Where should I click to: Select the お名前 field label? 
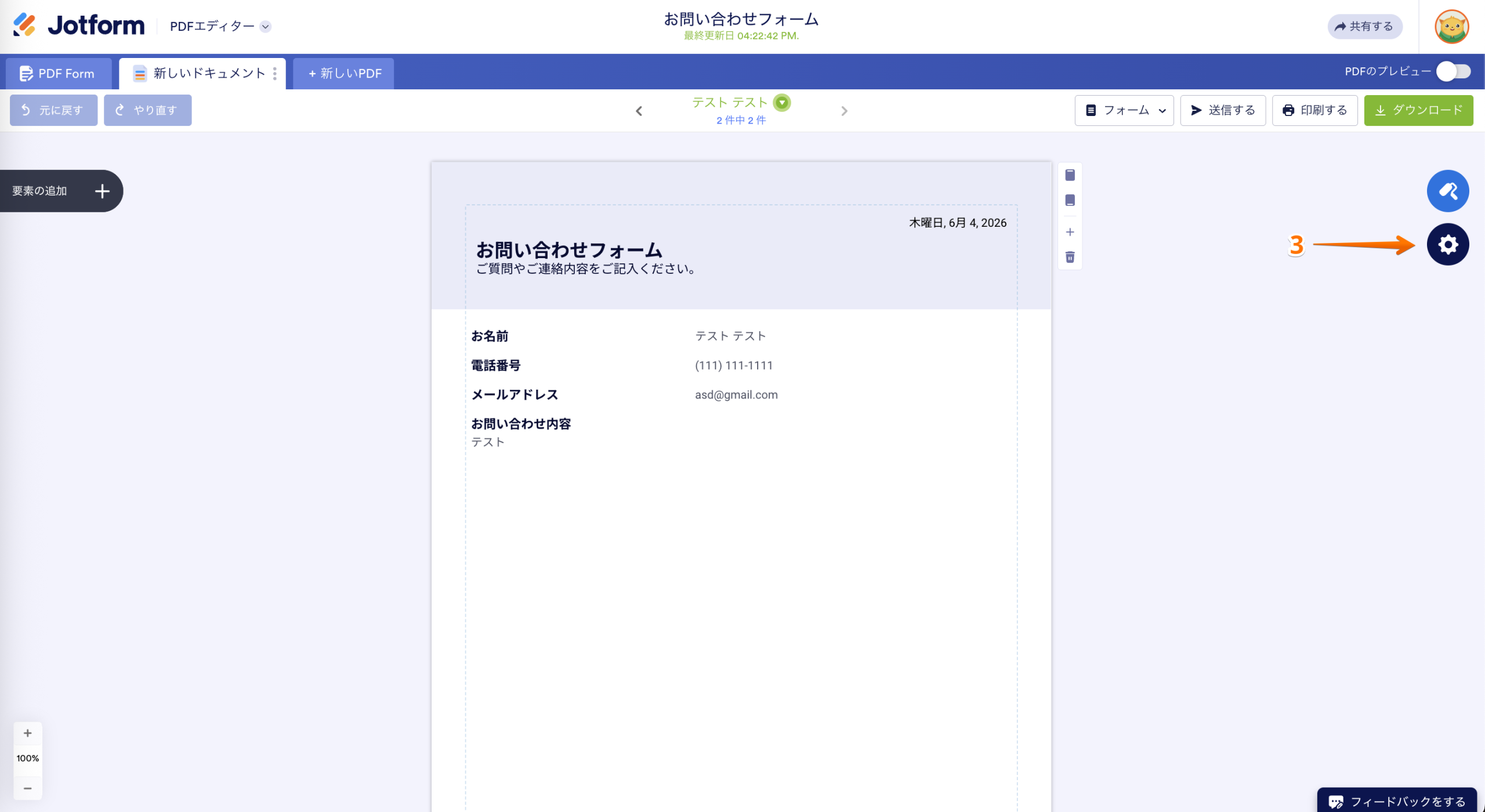(490, 336)
